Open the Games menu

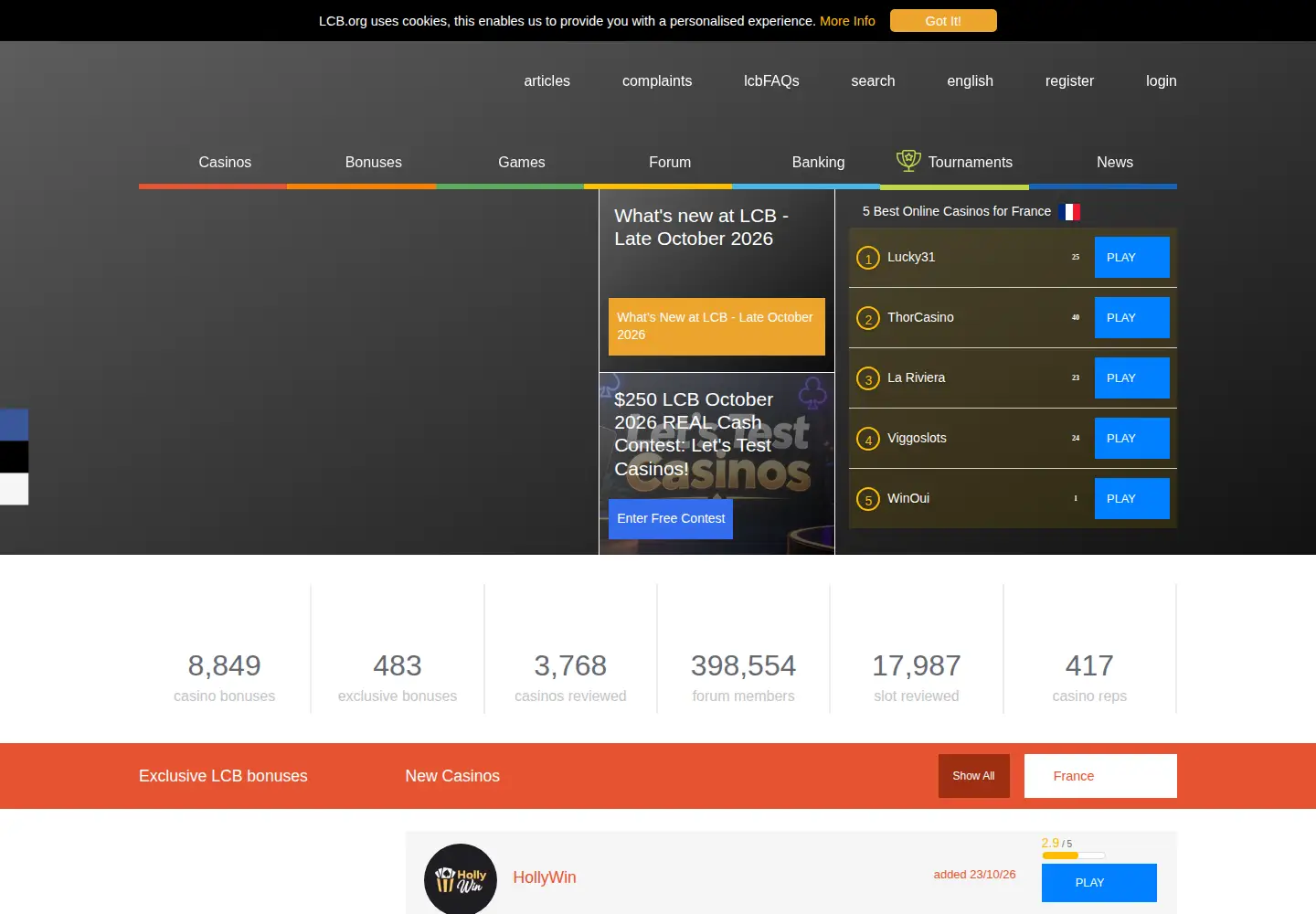pos(522,162)
